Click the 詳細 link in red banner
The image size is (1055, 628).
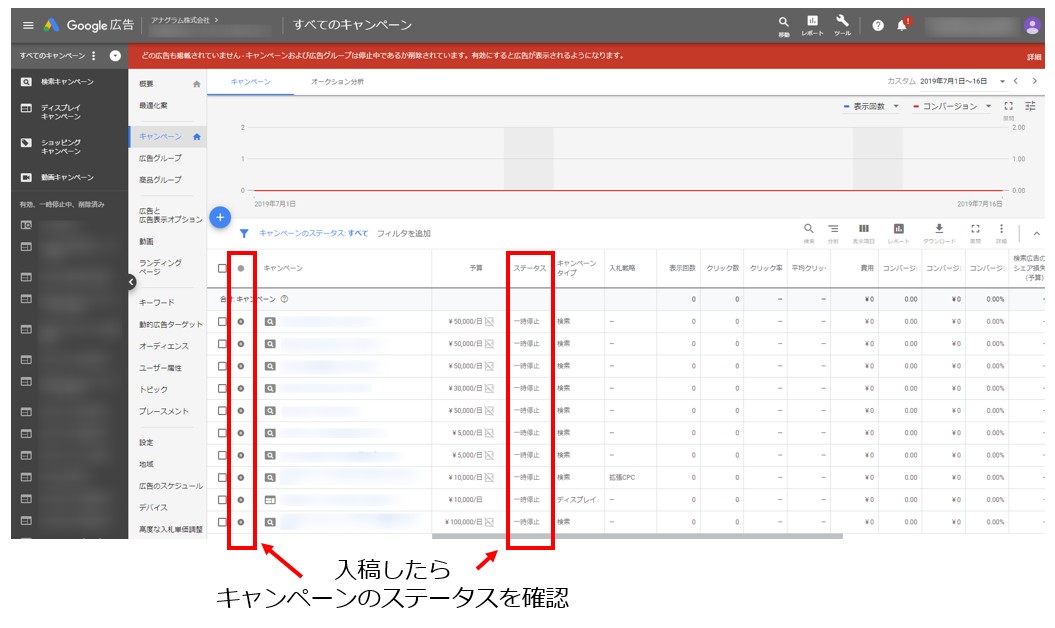tap(1033, 57)
